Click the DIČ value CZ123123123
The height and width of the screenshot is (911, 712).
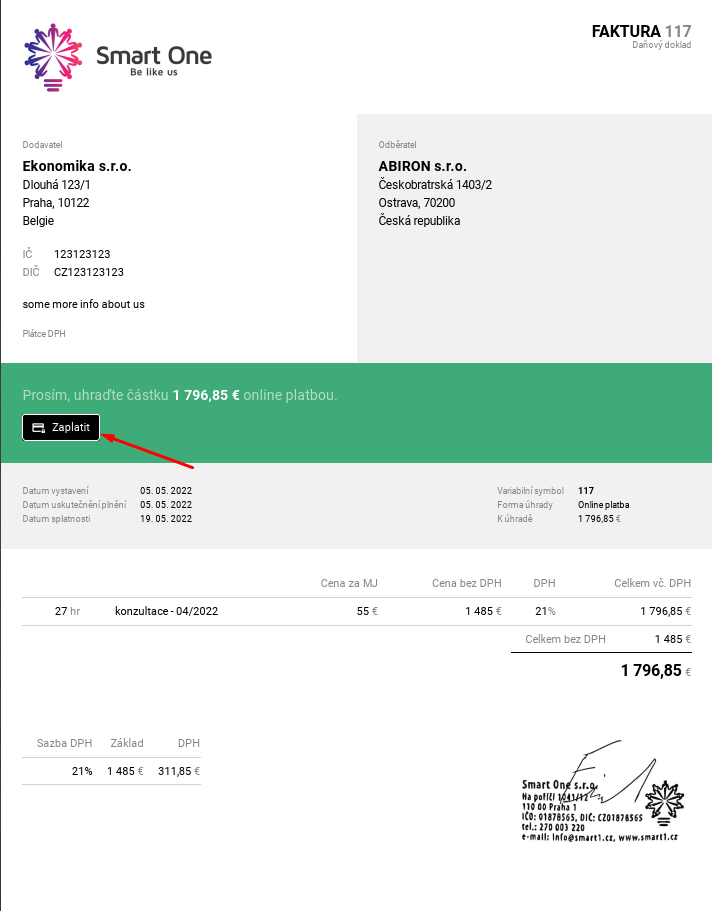[89, 272]
